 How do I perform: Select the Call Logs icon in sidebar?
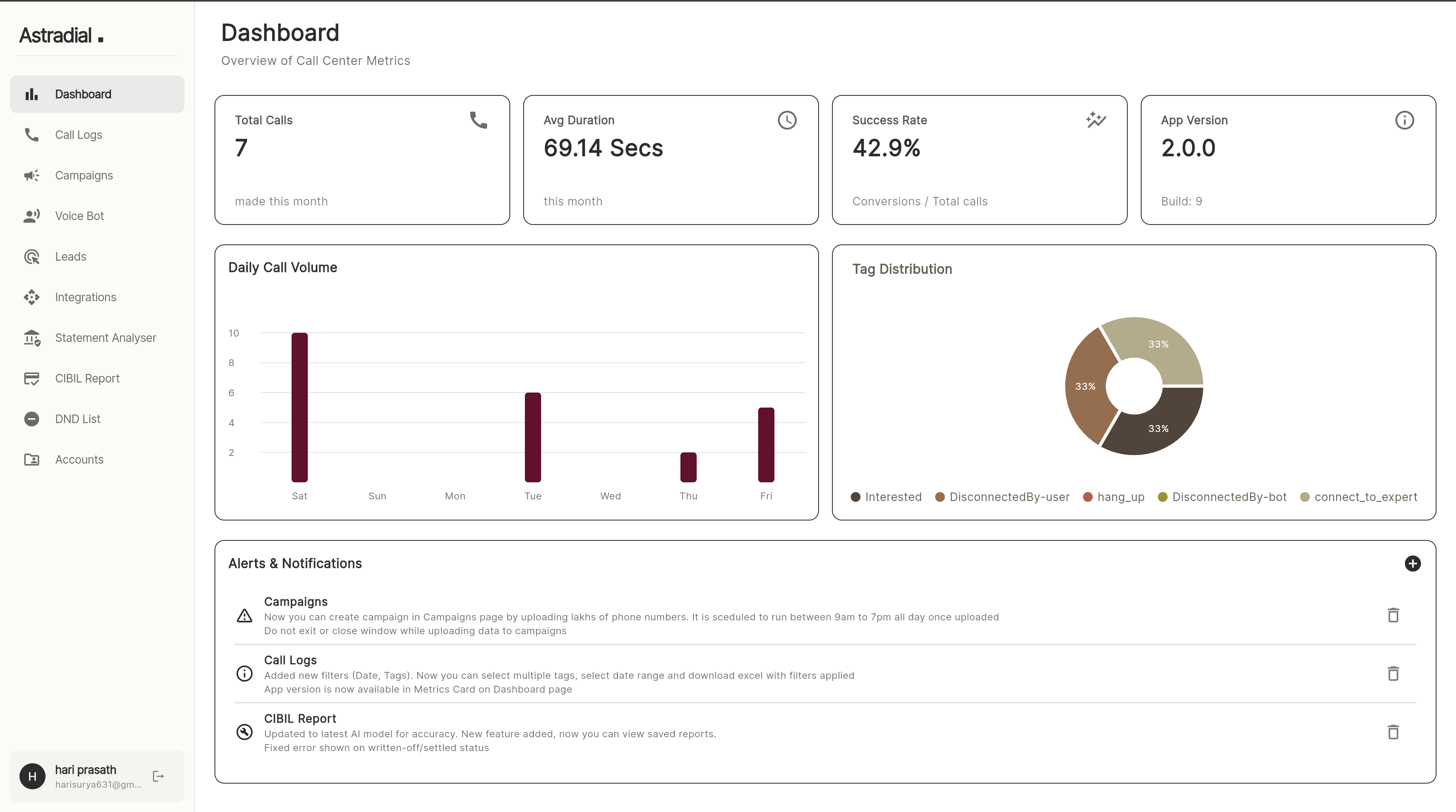(32, 134)
